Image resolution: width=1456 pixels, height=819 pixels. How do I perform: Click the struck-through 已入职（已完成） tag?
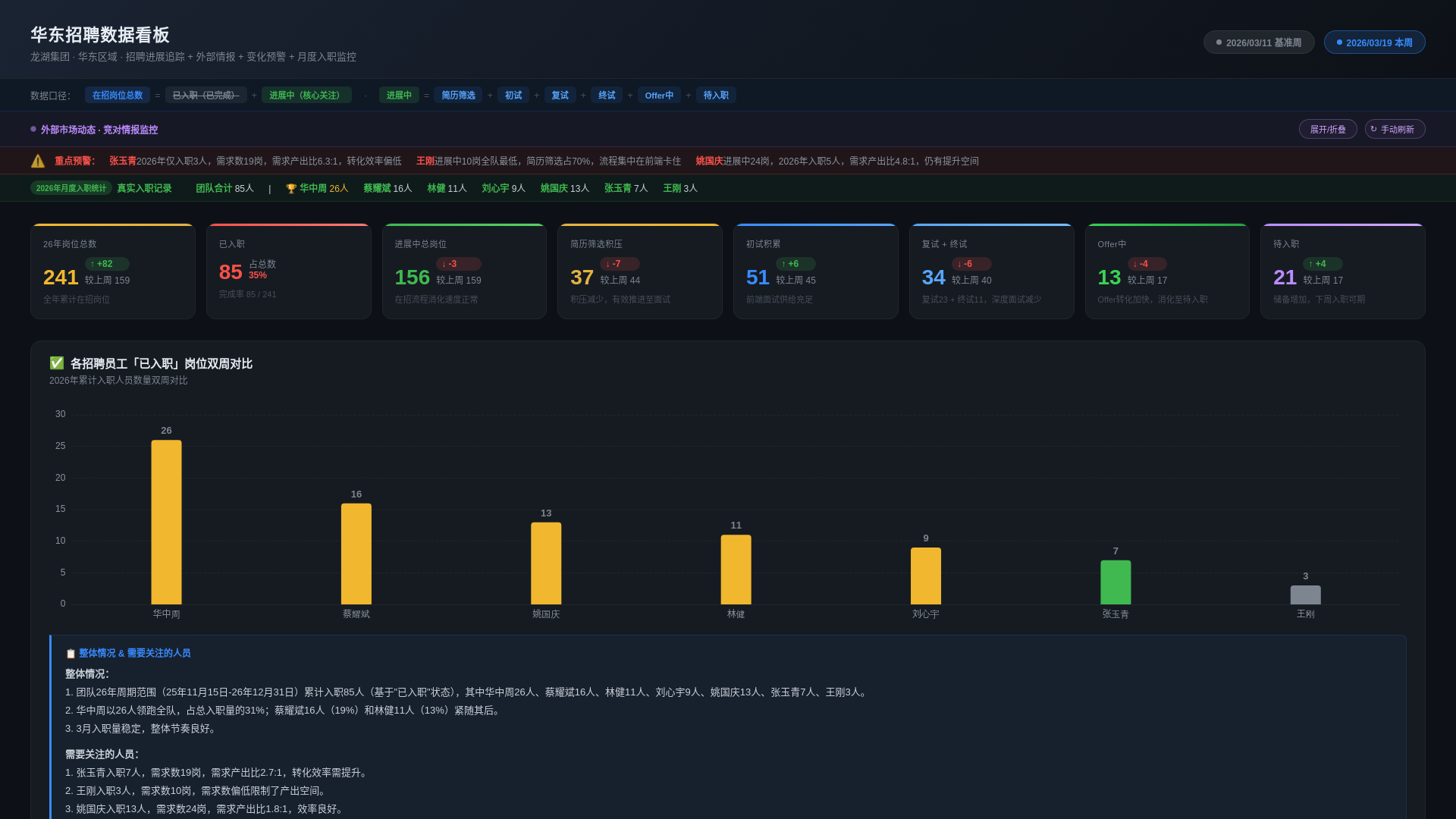tap(206, 95)
